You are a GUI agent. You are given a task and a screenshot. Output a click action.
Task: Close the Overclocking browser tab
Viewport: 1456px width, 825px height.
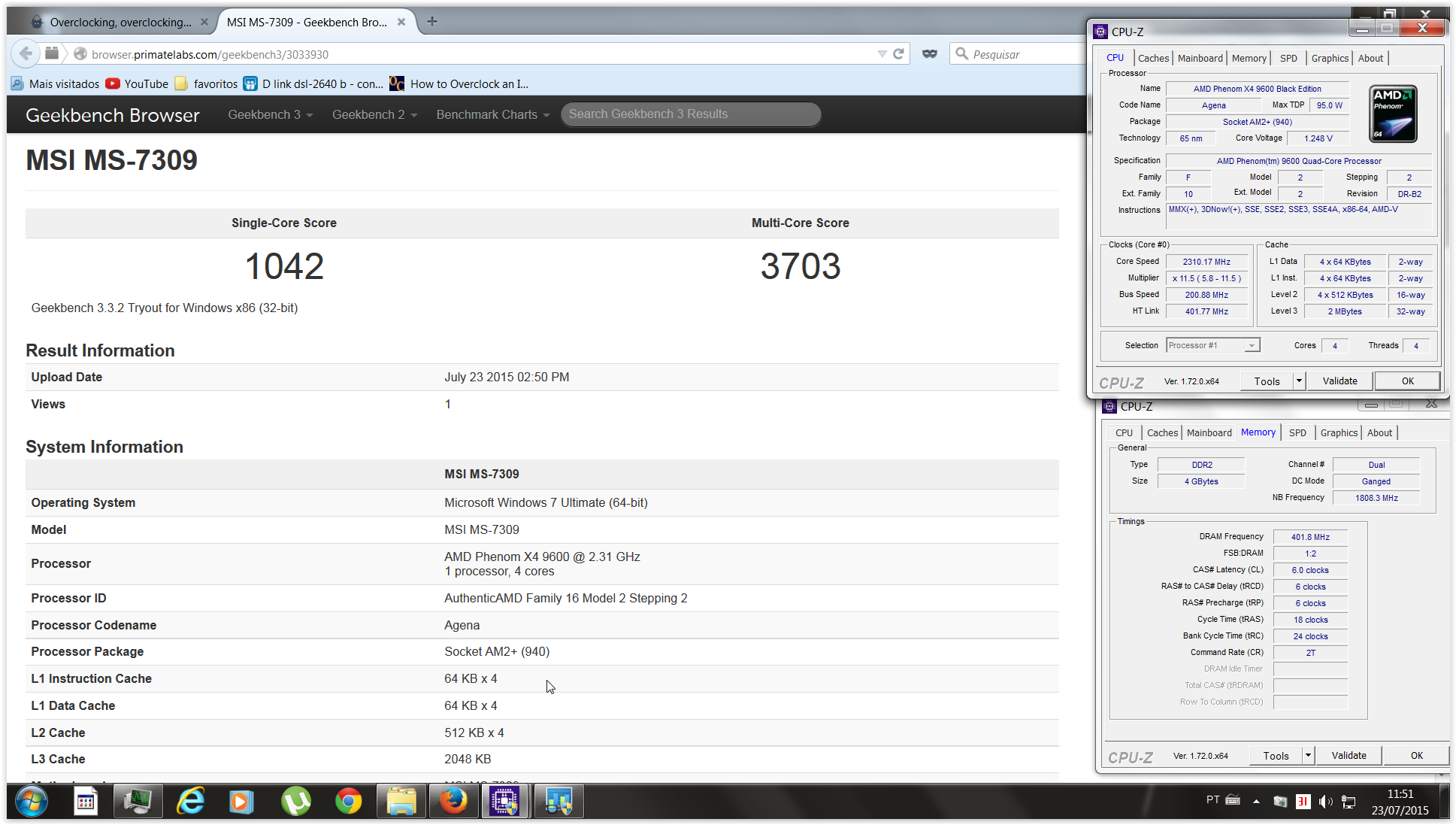[x=204, y=22]
